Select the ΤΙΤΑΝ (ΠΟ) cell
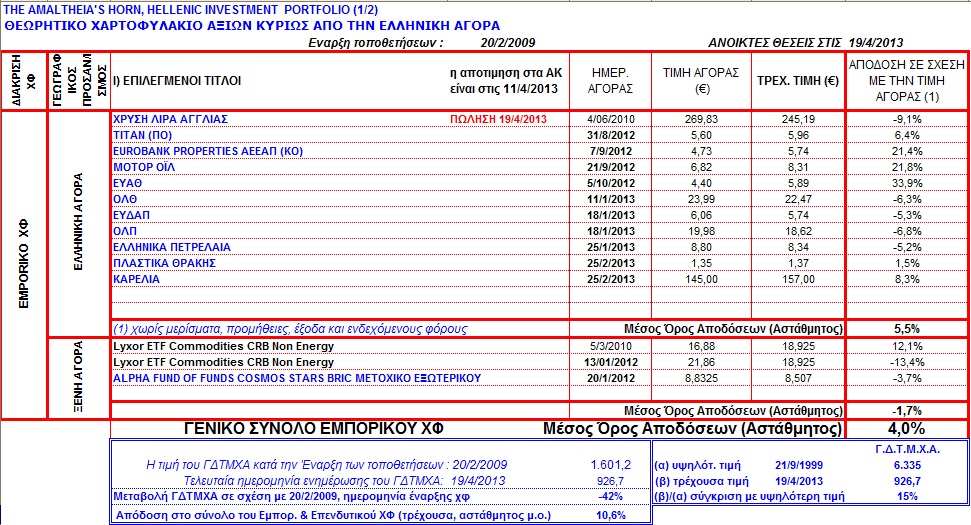The height and width of the screenshot is (525, 971). tap(142, 135)
